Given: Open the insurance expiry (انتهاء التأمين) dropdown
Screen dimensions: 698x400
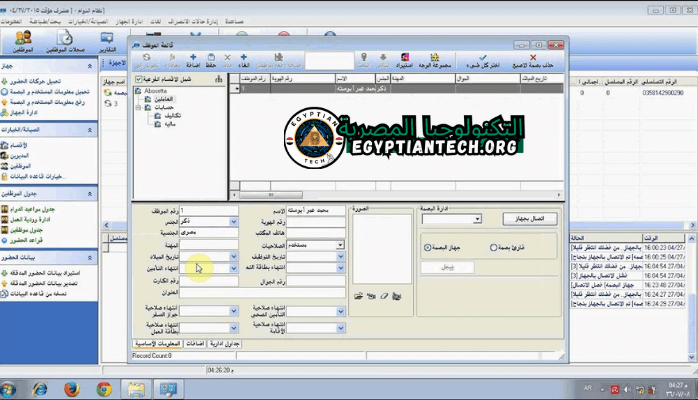Looking at the screenshot, I should click(x=233, y=268).
